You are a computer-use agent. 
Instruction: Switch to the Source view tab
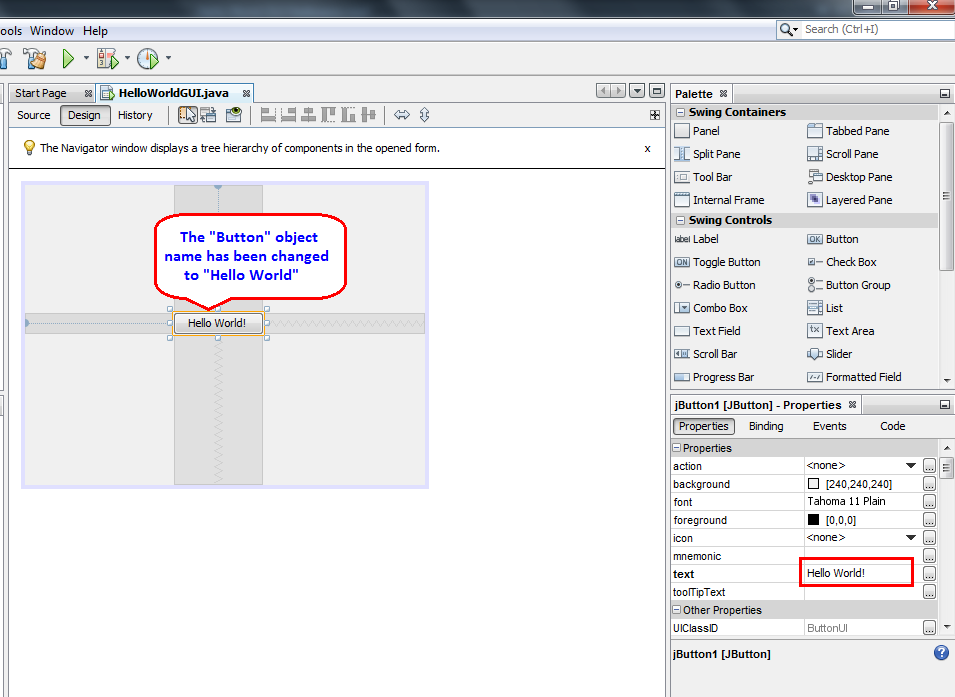point(33,115)
